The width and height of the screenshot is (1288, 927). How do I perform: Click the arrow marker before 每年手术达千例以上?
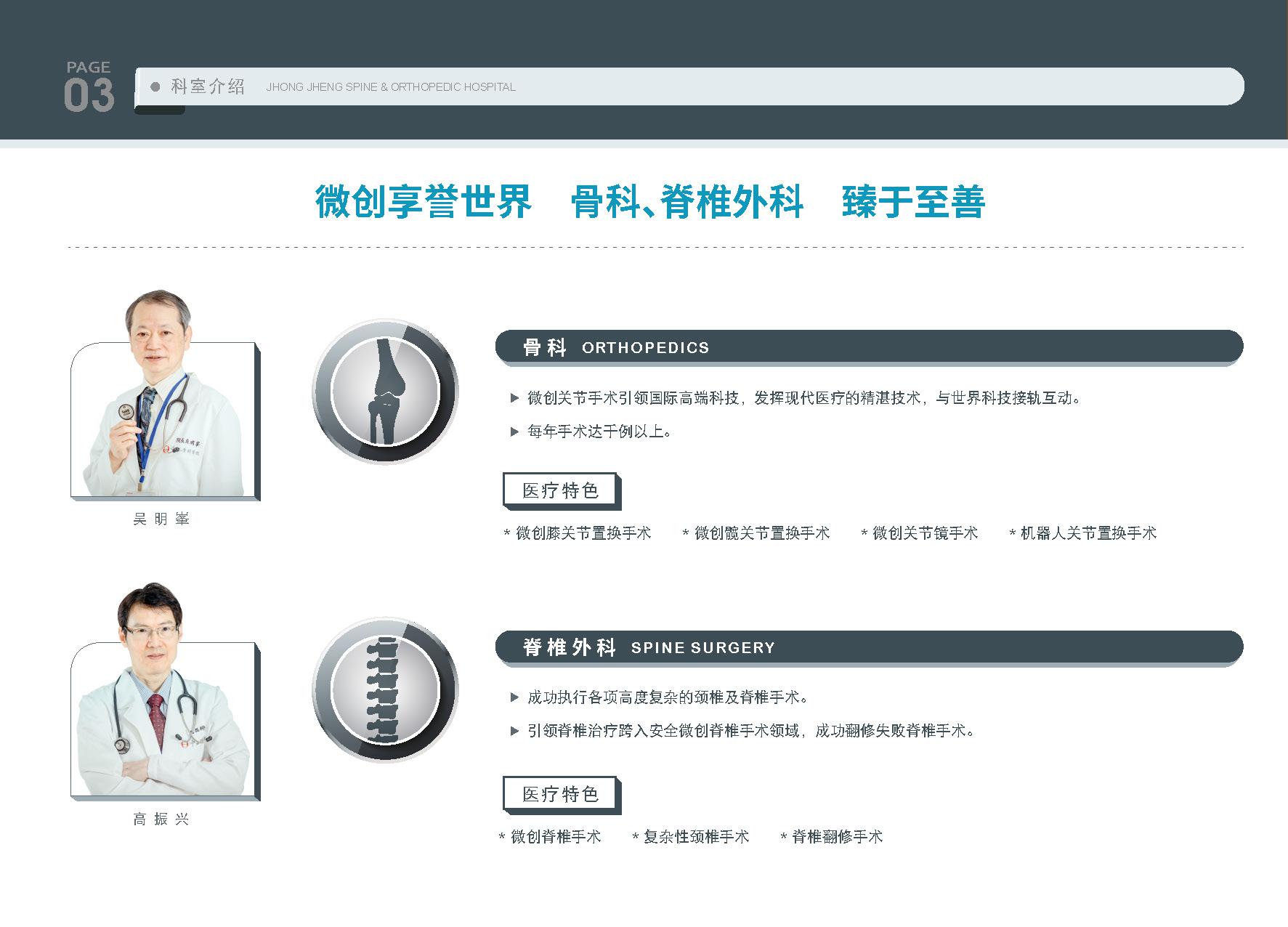point(514,431)
